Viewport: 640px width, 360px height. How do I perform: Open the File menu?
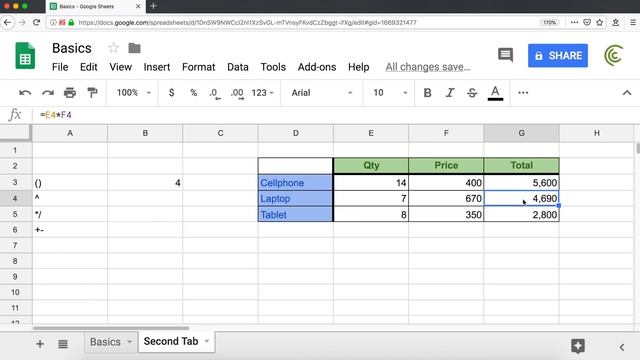[60, 67]
